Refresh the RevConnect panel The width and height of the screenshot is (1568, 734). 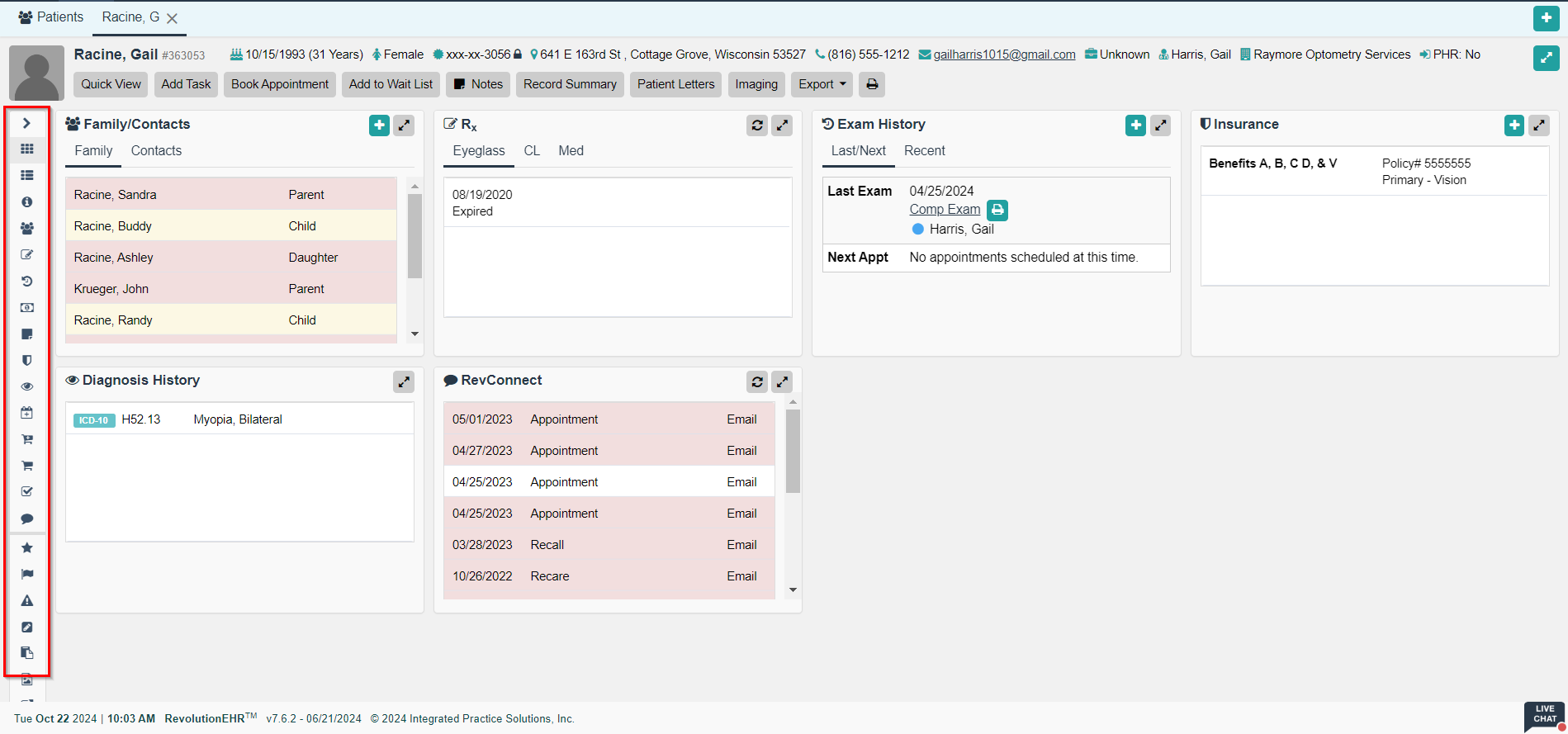pyautogui.click(x=756, y=381)
